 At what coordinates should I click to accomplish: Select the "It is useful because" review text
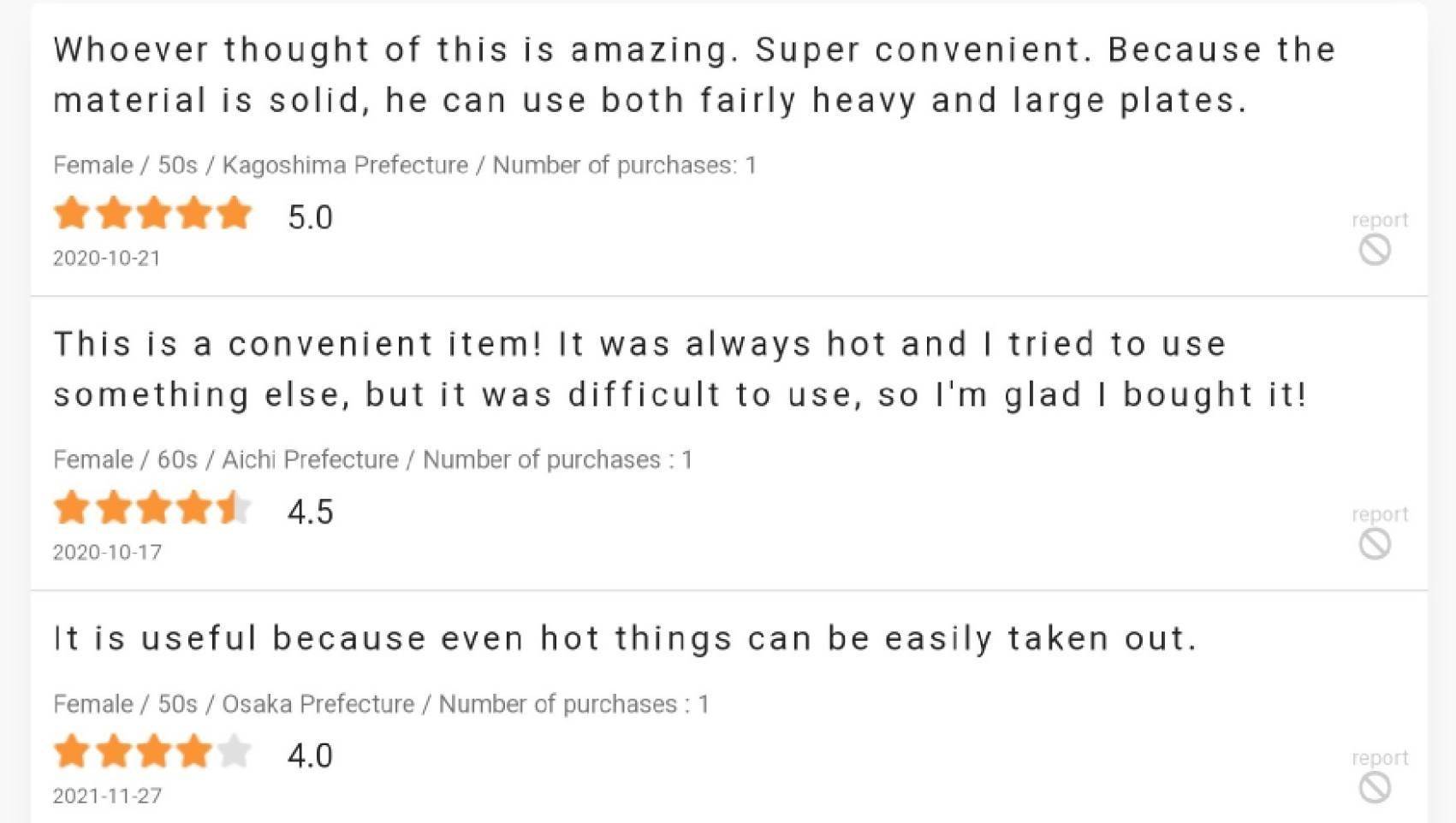click(625, 638)
